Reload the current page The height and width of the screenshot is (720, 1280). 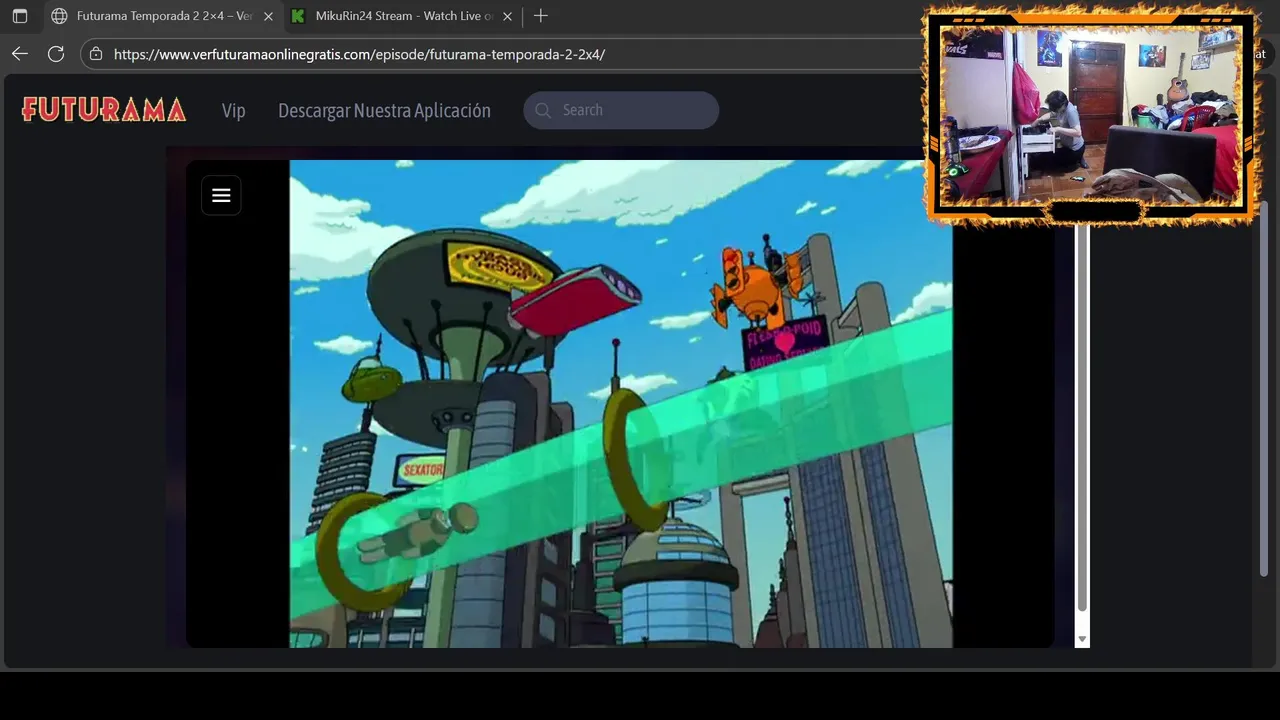point(56,54)
